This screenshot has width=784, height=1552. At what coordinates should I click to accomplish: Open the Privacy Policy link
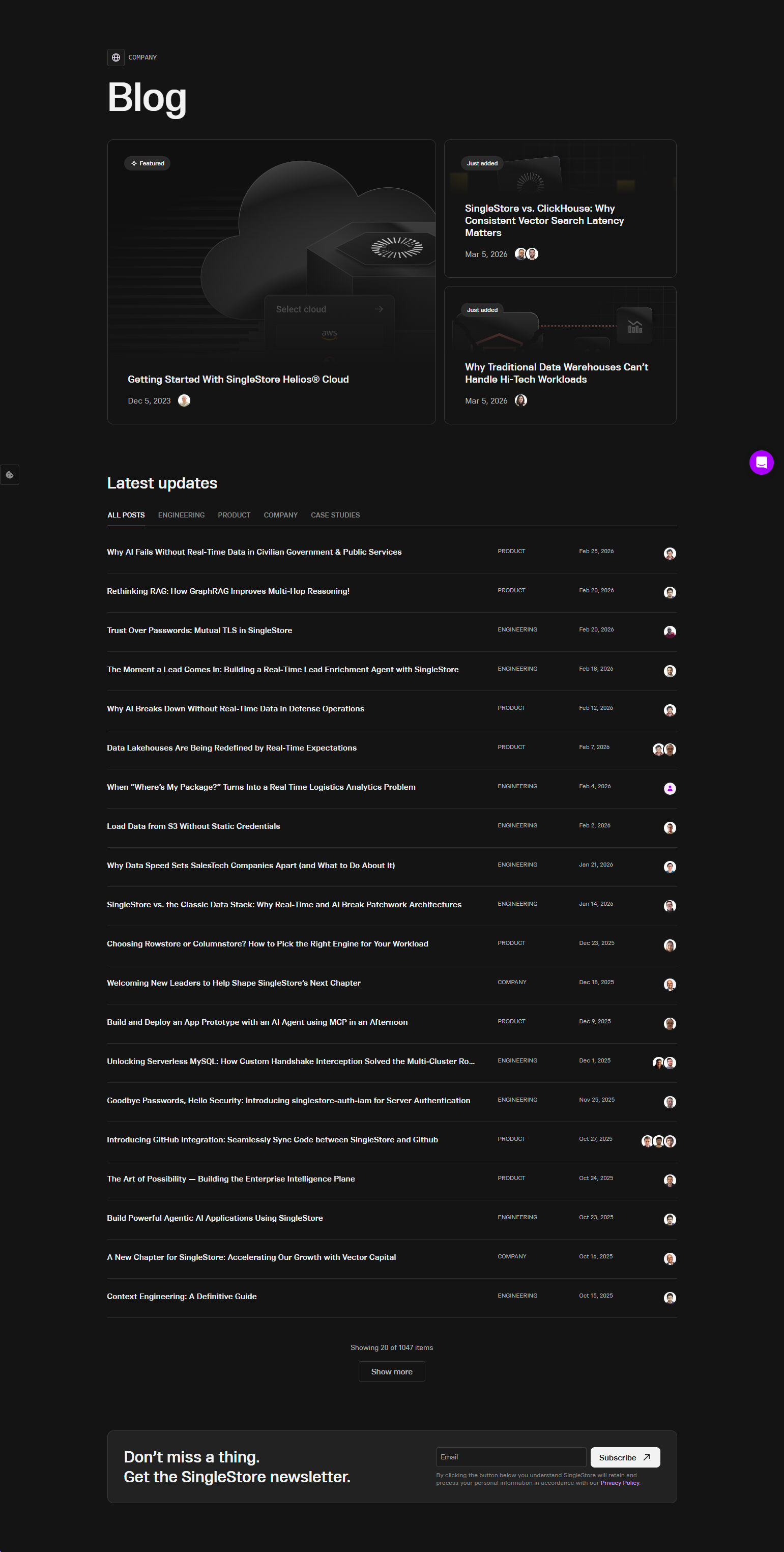(x=620, y=1483)
